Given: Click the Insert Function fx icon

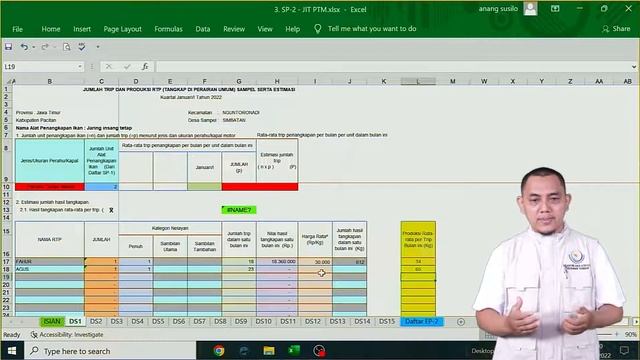Looking at the screenshot, I should tap(145, 67).
